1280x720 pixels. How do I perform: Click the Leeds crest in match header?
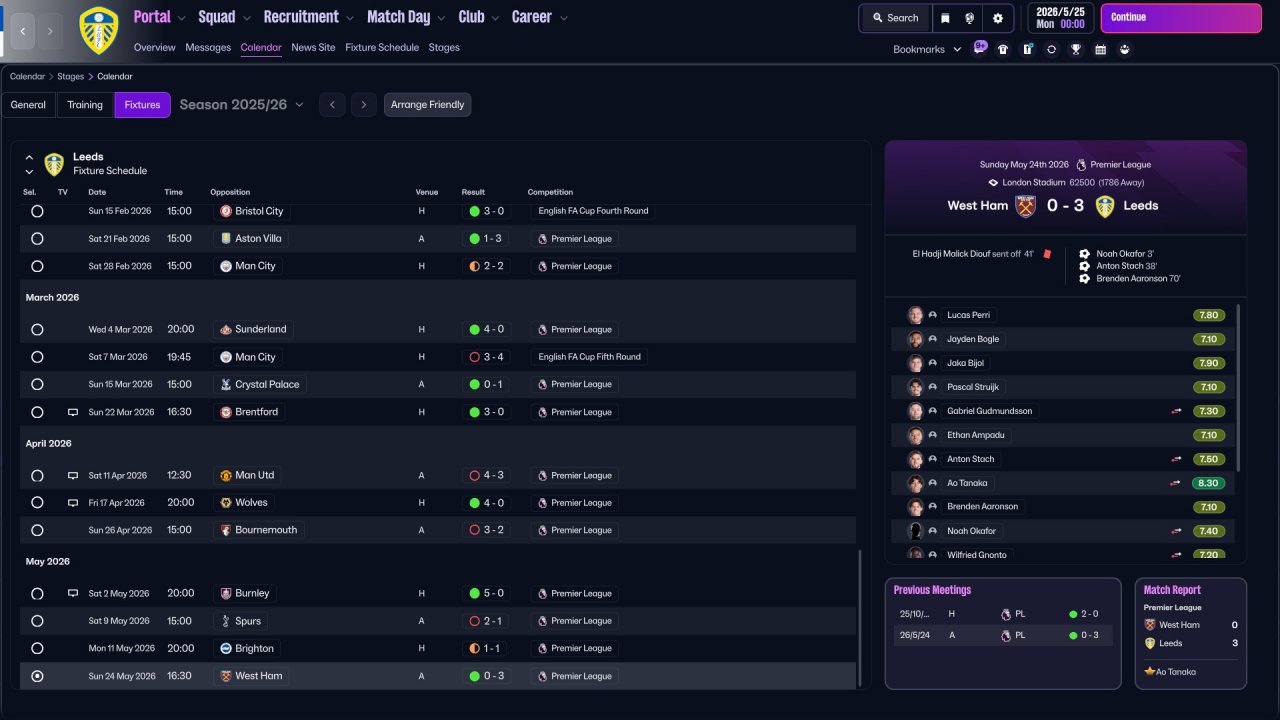(1105, 206)
